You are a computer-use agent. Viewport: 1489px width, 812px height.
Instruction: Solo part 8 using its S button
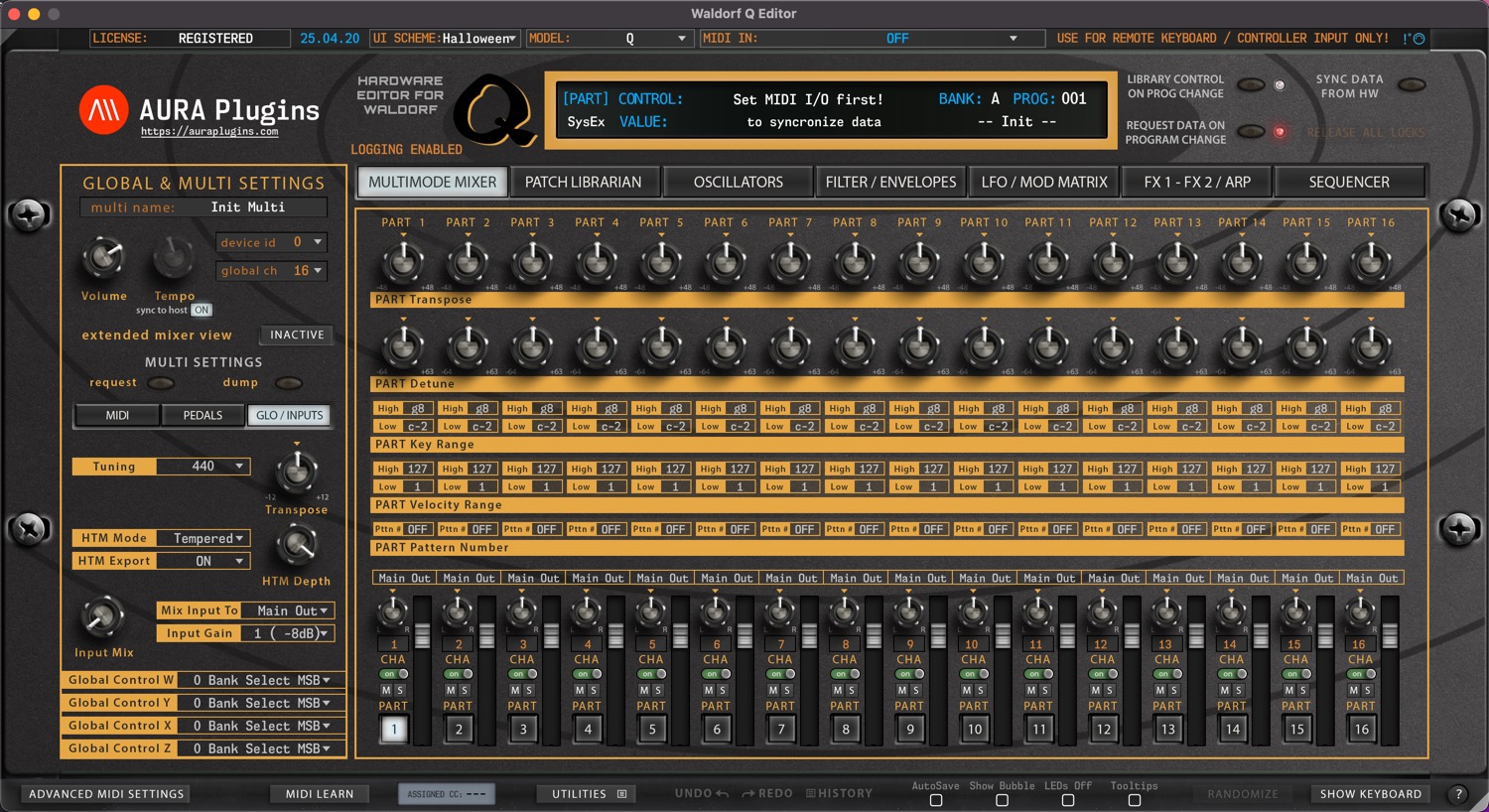click(x=852, y=690)
